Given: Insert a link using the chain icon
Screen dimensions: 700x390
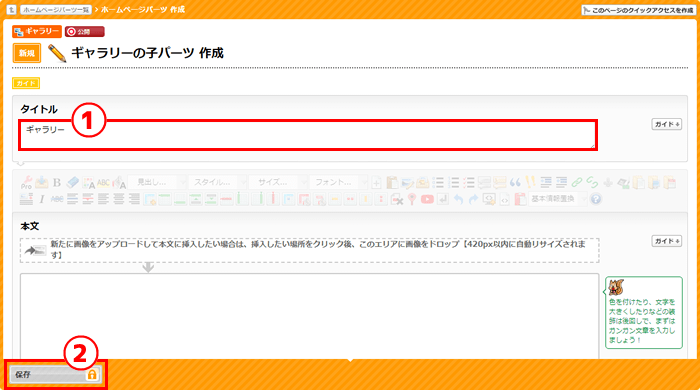Looking at the screenshot, I should pos(577,182).
